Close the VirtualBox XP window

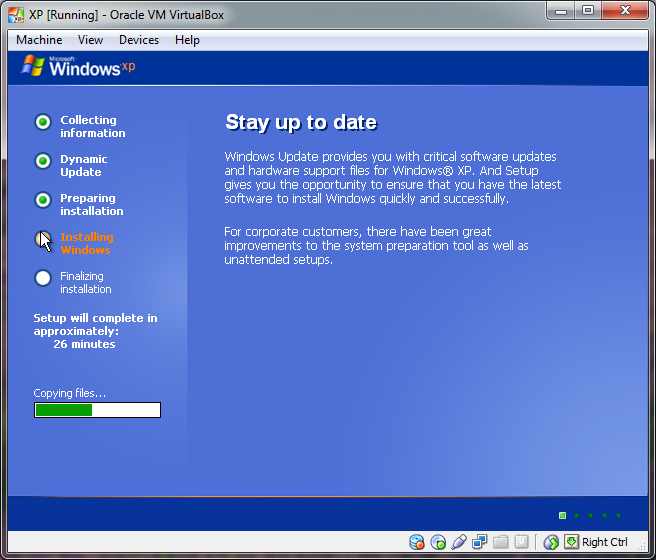[x=625, y=10]
